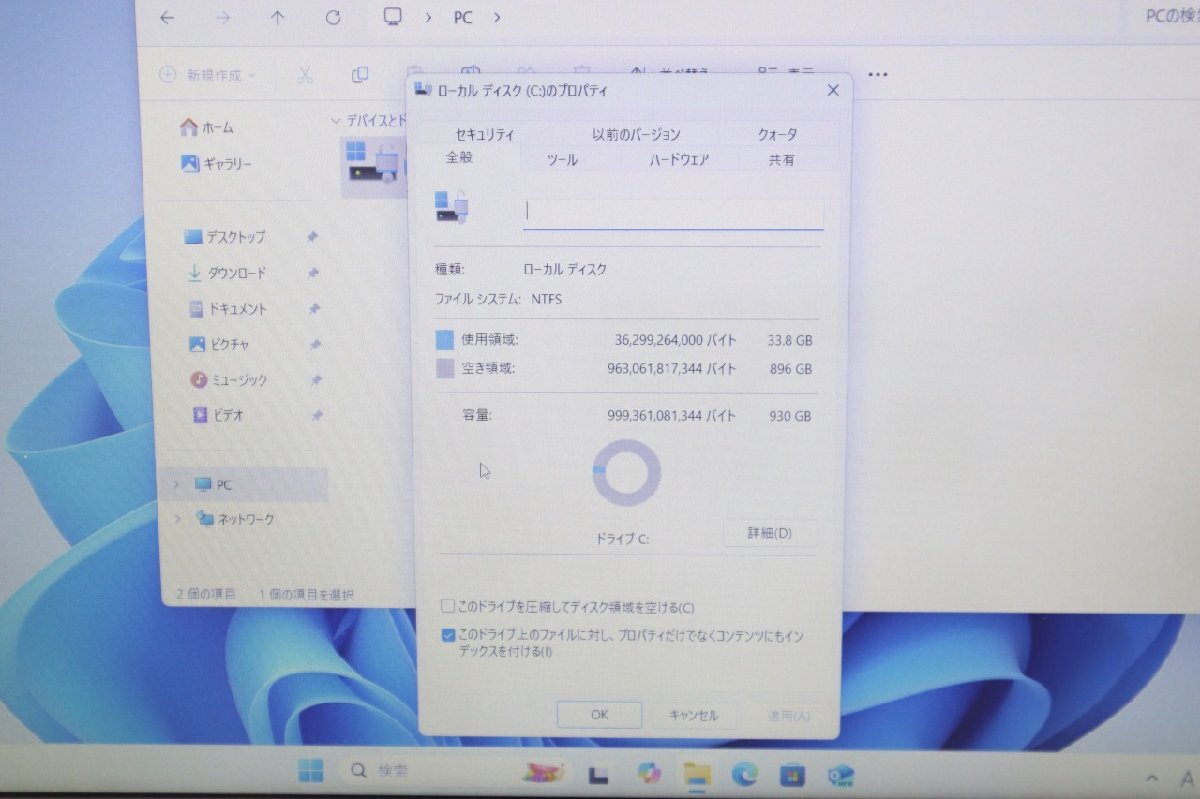
Task: Click OK in the properties dialog
Action: [x=599, y=715]
